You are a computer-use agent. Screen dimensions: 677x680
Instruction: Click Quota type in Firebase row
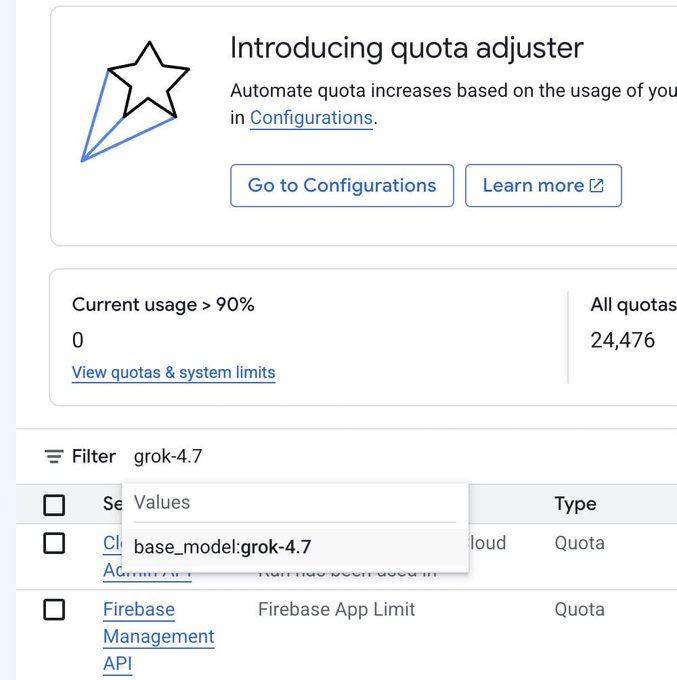click(579, 610)
